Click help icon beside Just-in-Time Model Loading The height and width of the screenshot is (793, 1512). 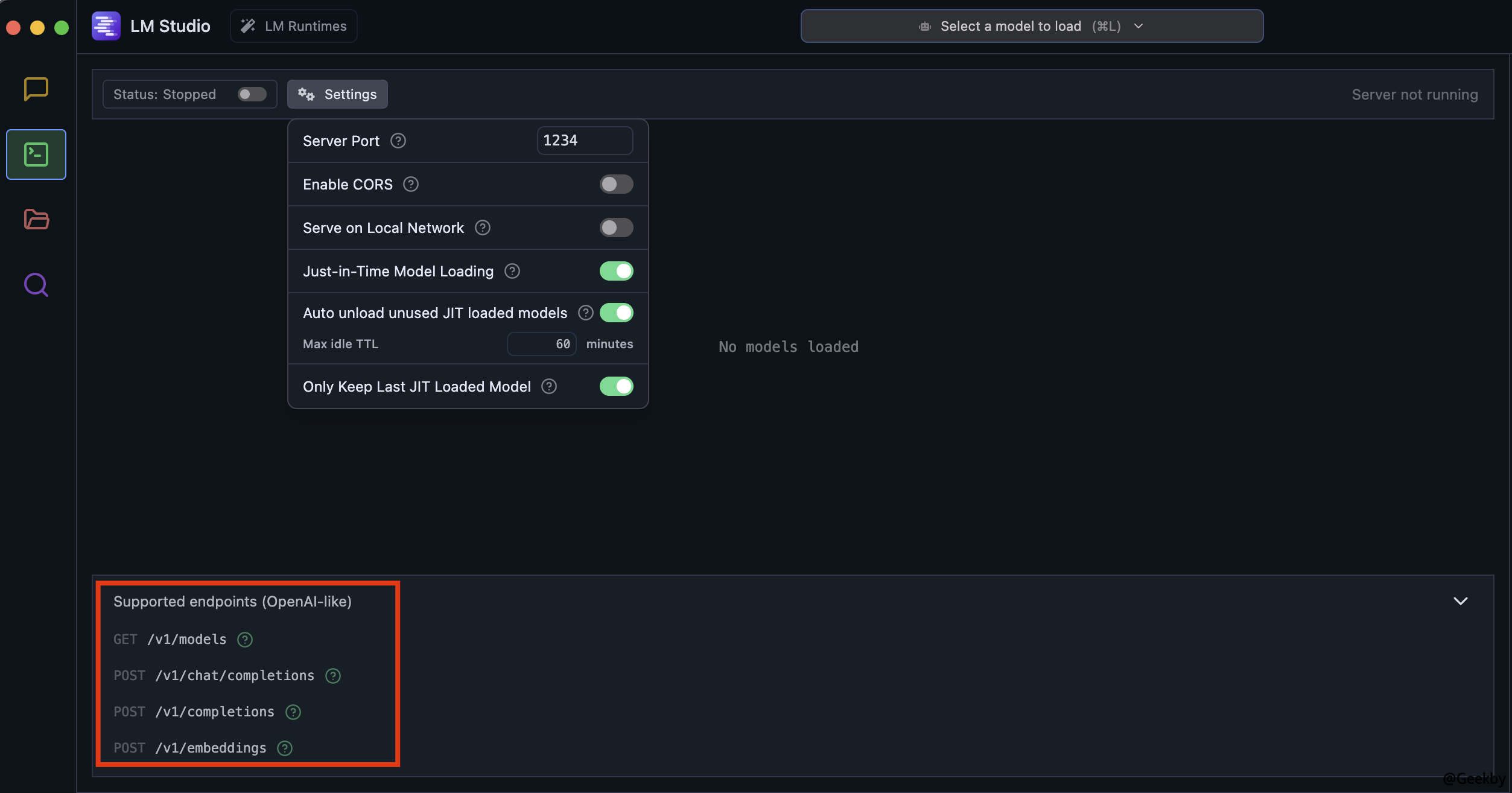pos(512,271)
